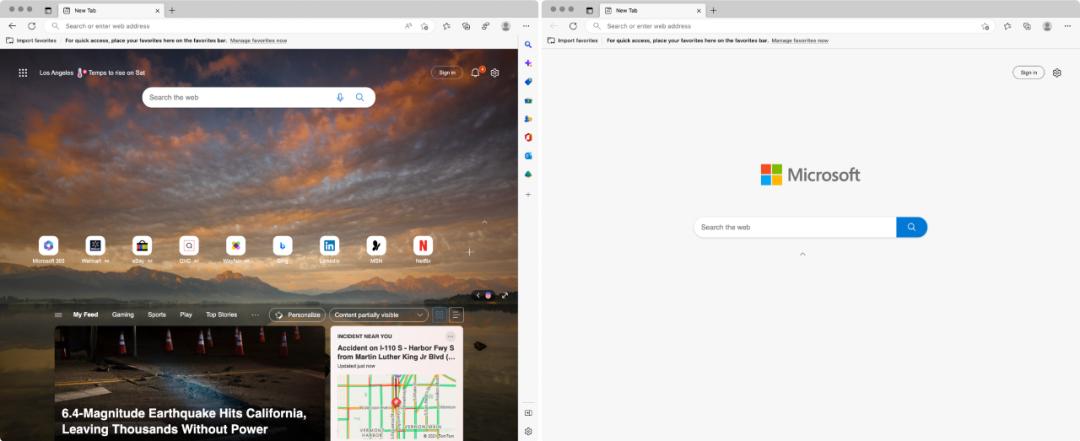Open the sidebar Microsoft 365 Office icon
The height and width of the screenshot is (441, 1080).
(x=528, y=137)
